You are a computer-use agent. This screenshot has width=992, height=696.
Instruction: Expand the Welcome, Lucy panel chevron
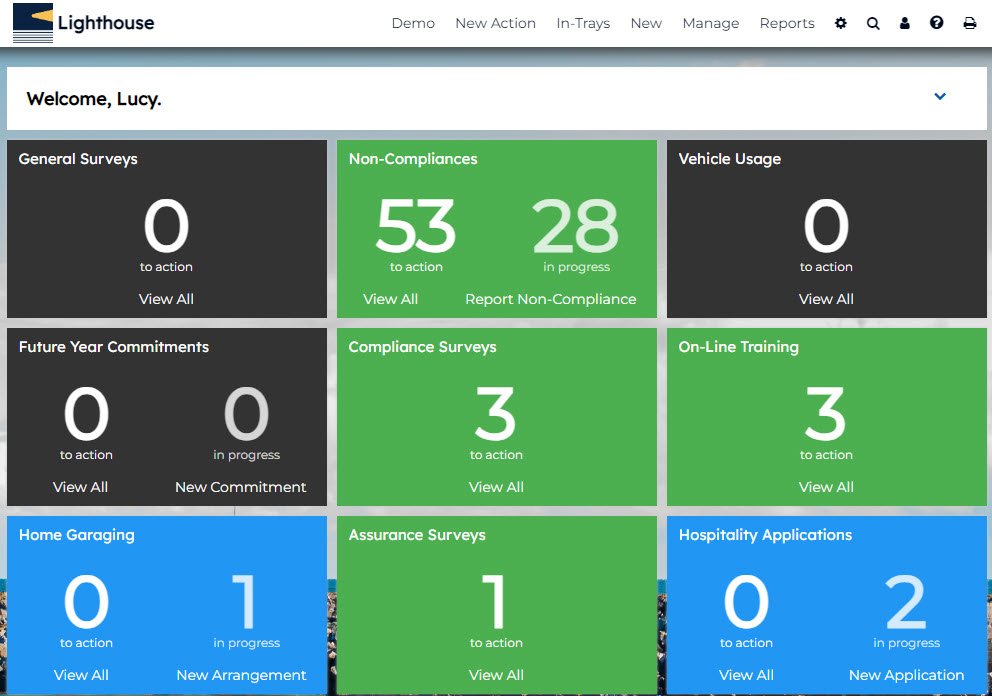point(940,97)
